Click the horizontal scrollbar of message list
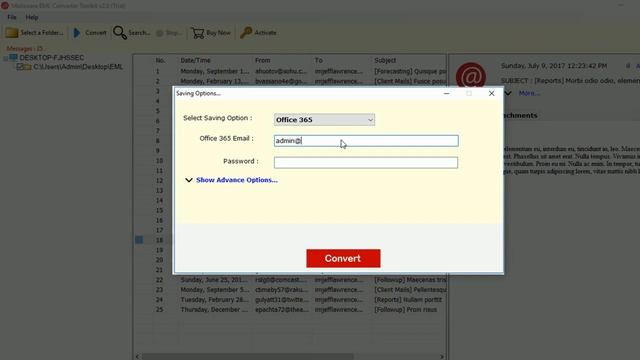 coord(248,356)
